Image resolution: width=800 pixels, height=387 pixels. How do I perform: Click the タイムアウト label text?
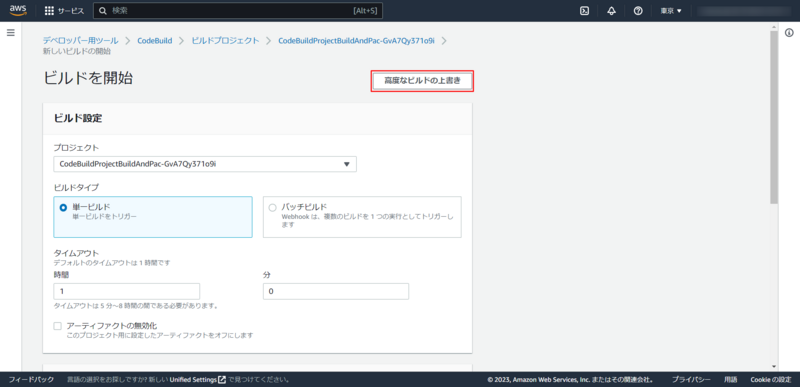[x=76, y=253]
